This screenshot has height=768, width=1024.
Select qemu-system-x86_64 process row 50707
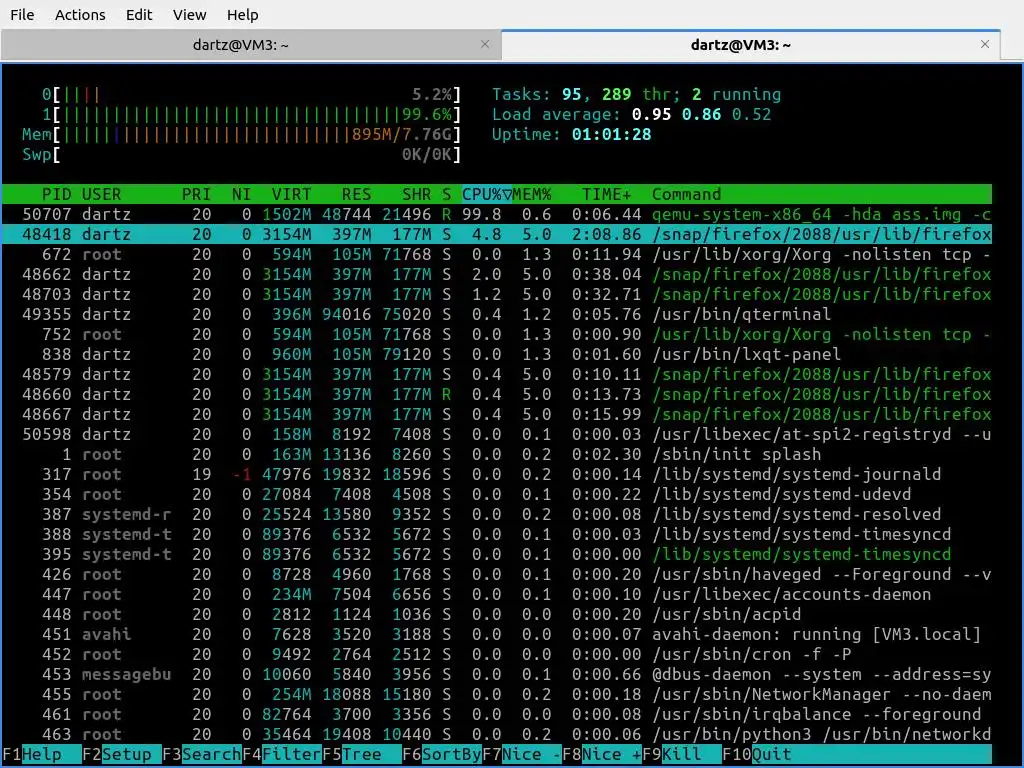(497, 214)
